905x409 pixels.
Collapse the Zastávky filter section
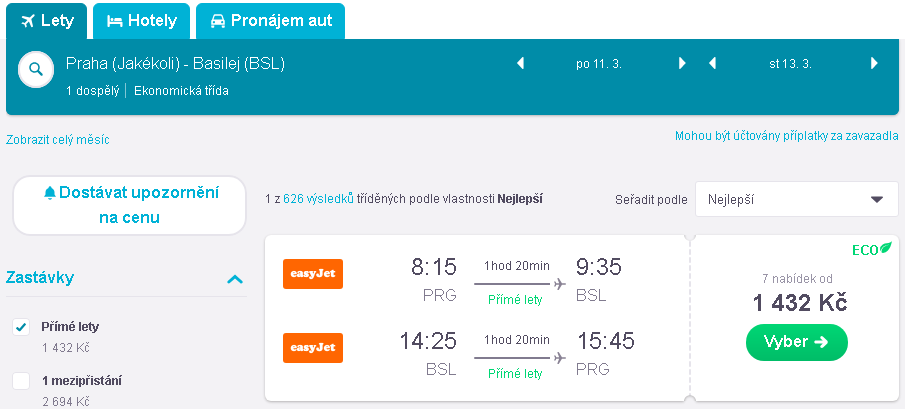[234, 279]
